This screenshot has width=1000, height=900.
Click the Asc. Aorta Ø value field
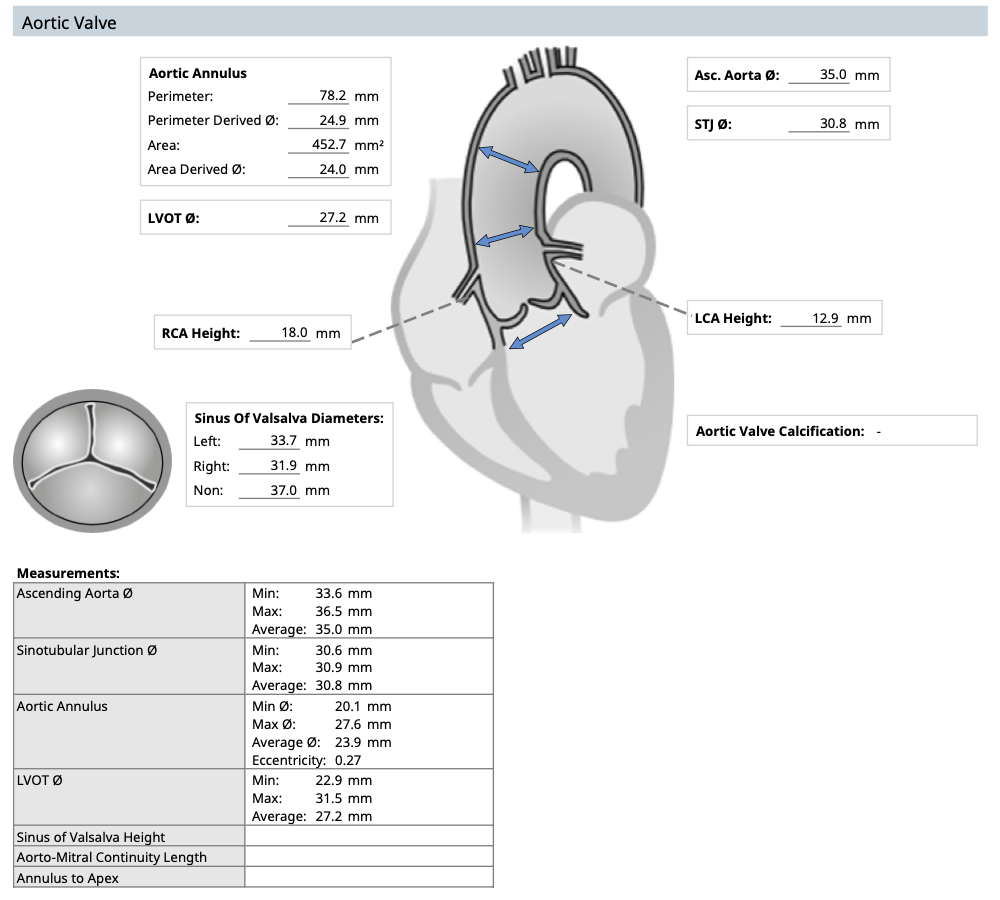(x=819, y=75)
